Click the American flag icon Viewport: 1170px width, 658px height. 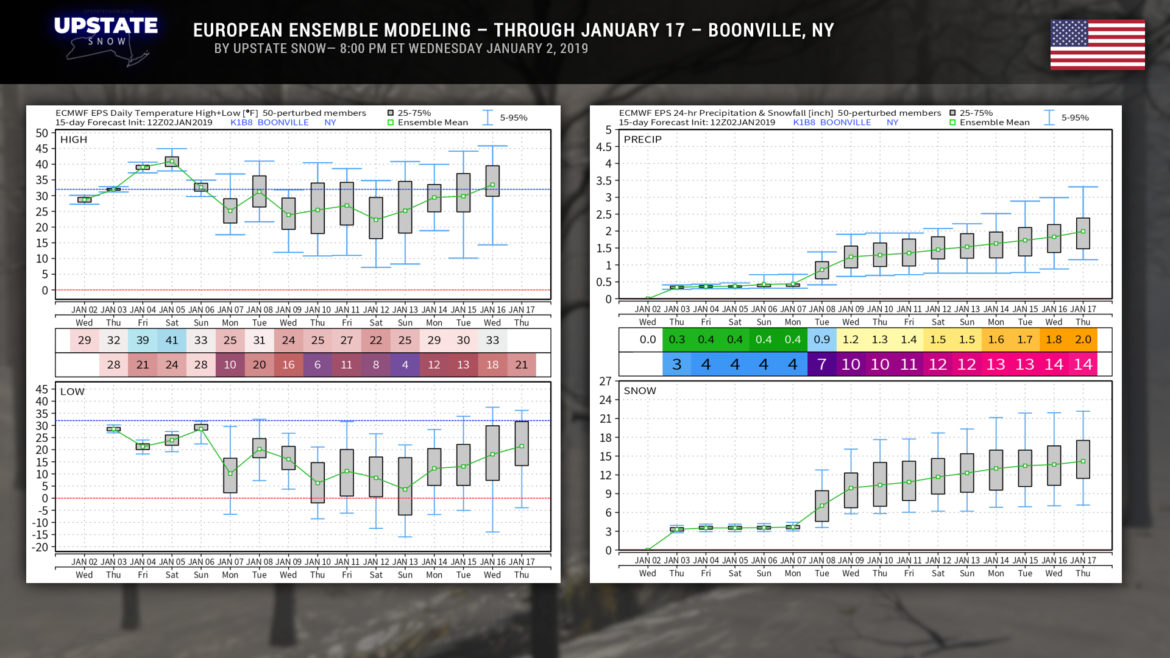point(1097,44)
